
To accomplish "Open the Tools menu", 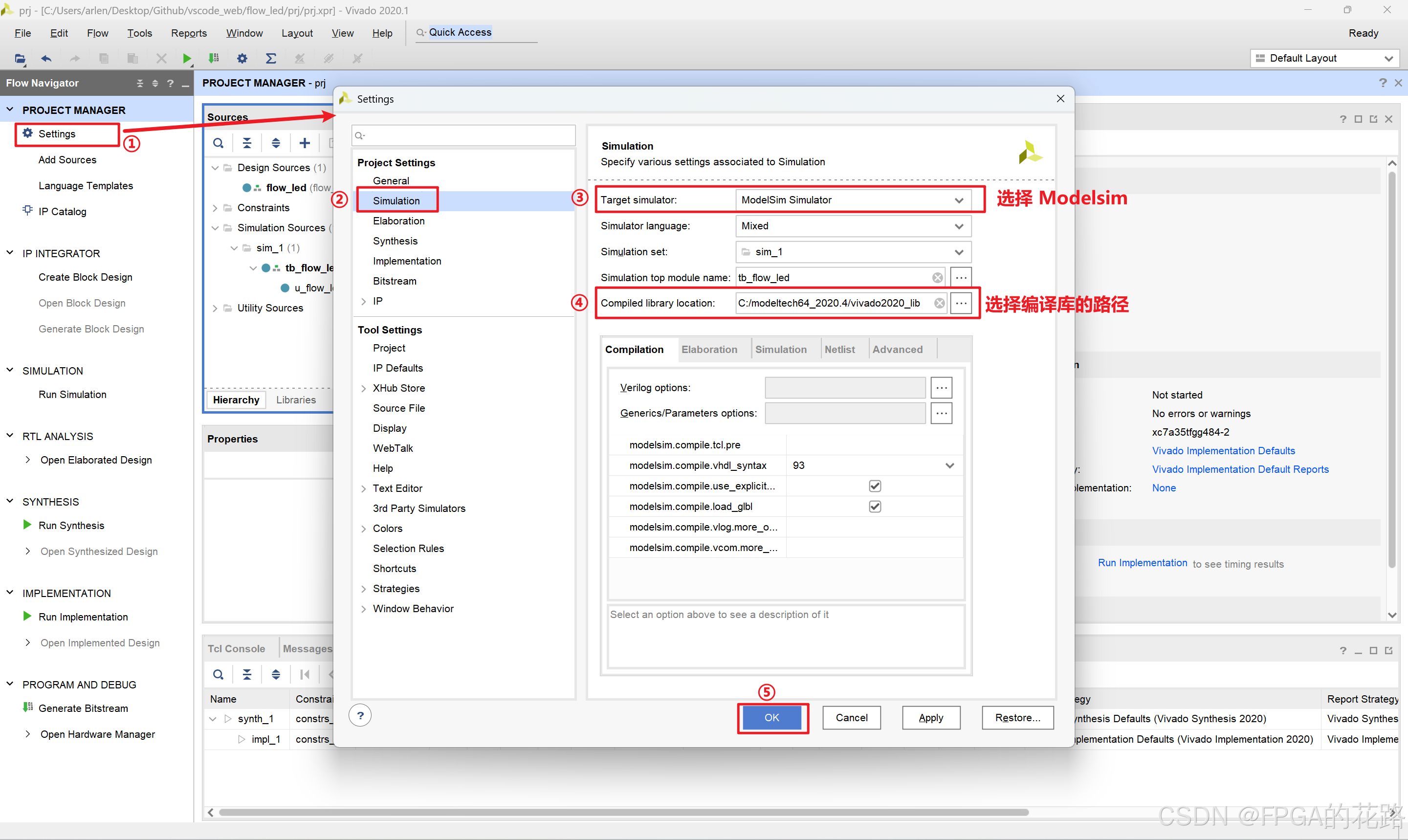I will point(140,33).
